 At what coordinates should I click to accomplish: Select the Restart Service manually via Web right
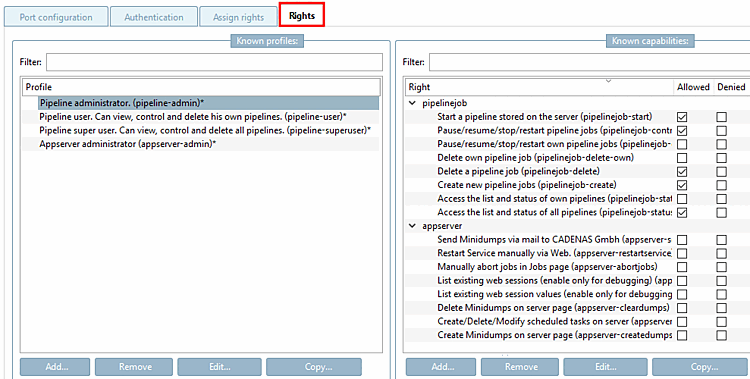click(x=554, y=253)
